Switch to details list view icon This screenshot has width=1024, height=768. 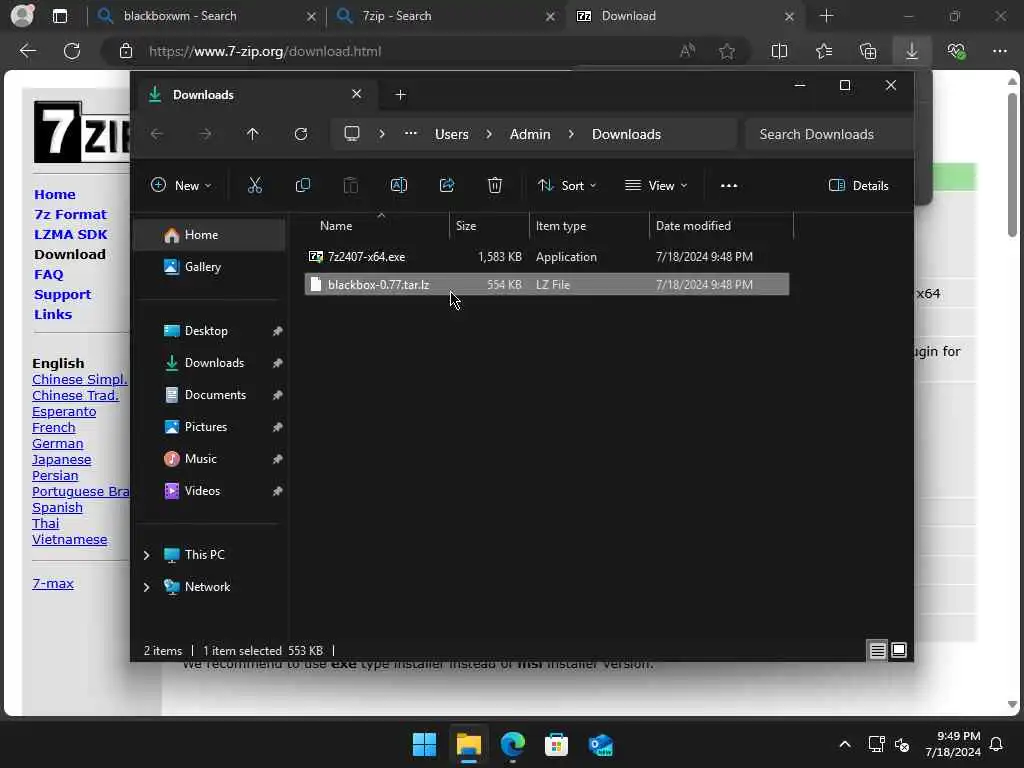[878, 650]
